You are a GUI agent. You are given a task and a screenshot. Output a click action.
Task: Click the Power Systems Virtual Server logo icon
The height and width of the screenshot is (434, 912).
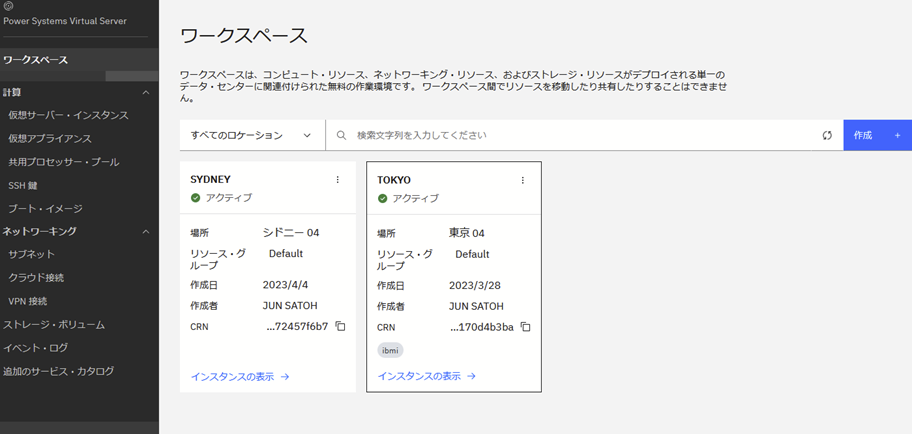(x=8, y=6)
